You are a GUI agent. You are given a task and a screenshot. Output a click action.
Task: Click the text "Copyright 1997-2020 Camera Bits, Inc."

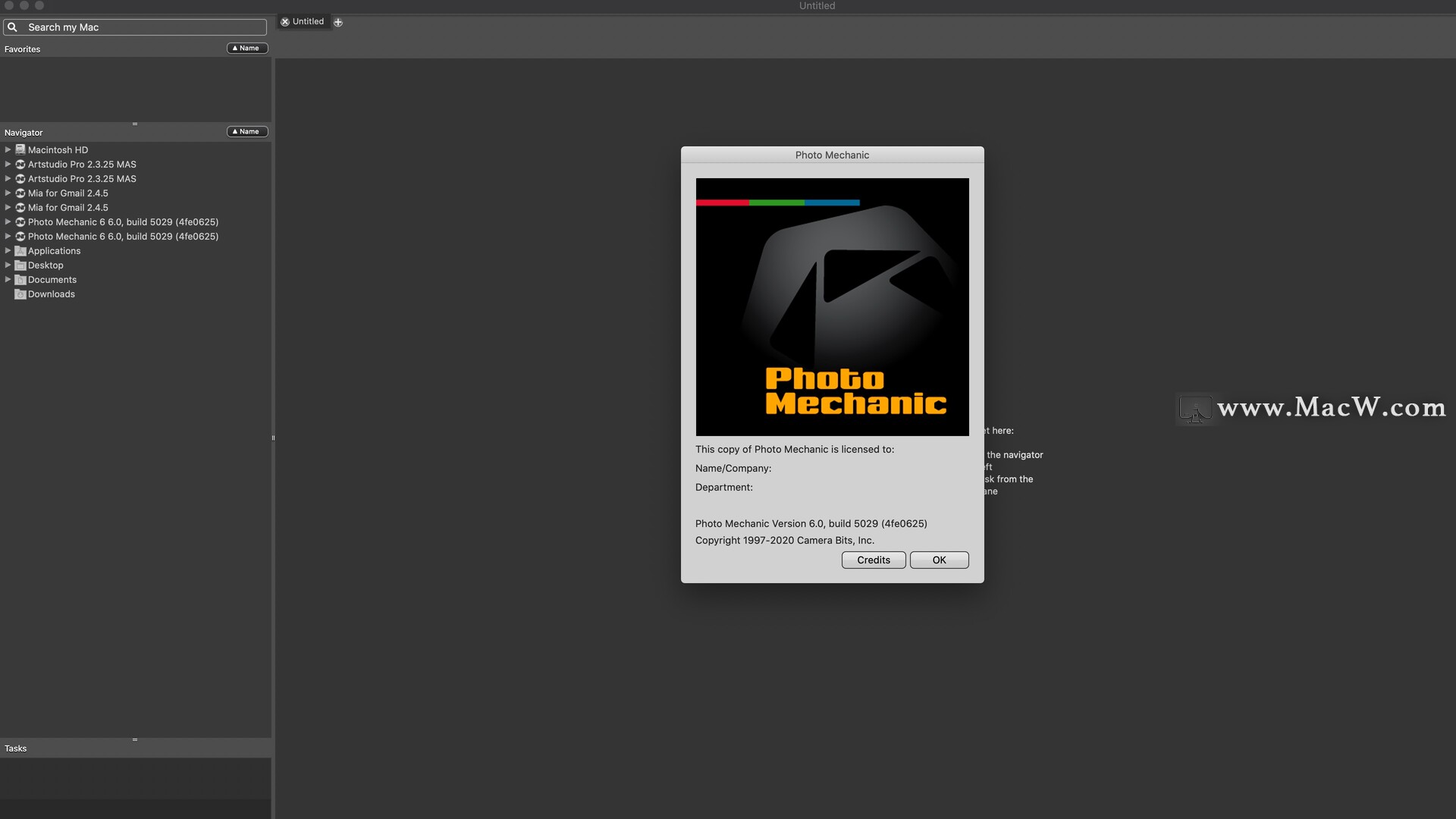click(785, 541)
